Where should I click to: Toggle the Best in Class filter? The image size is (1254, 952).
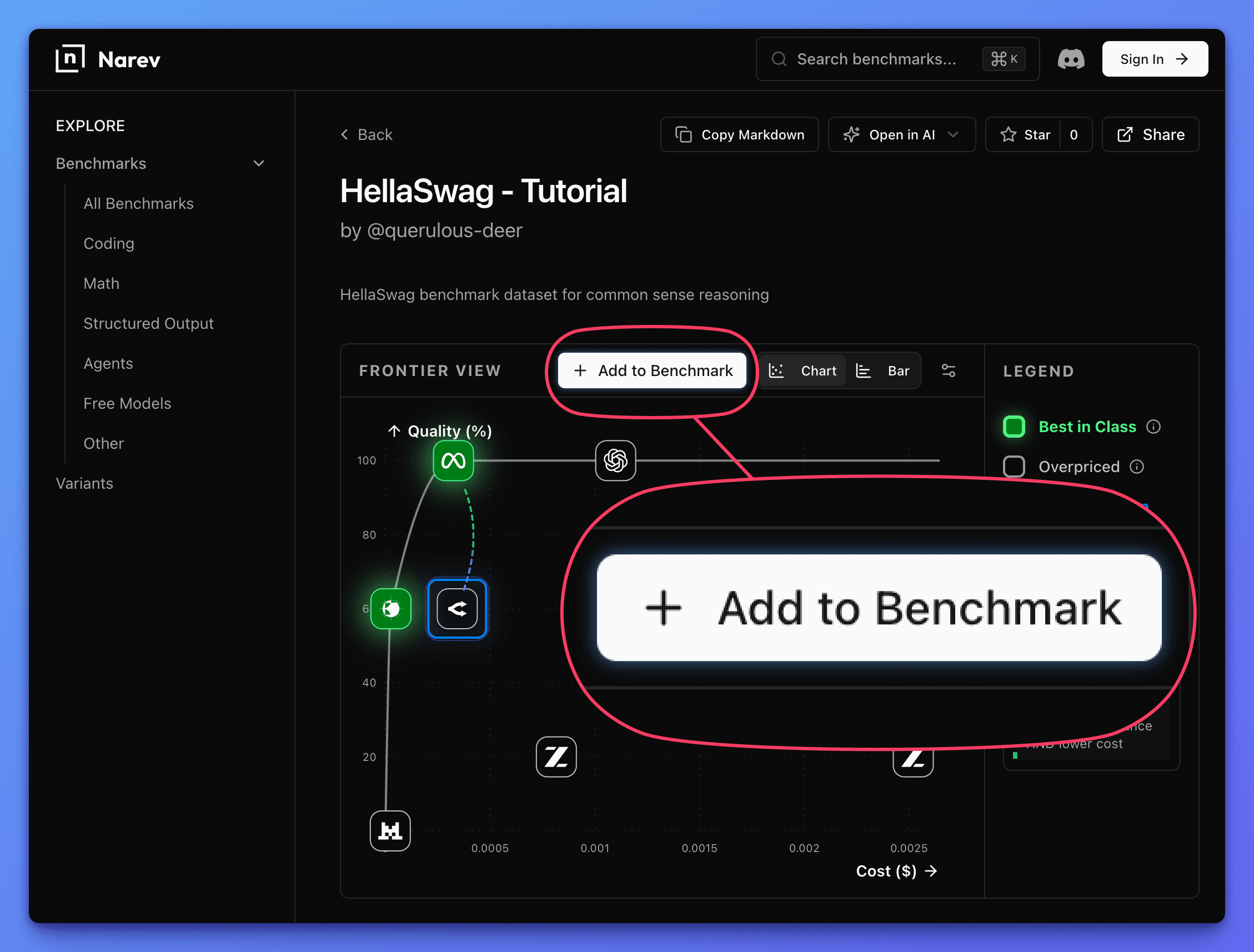pyautogui.click(x=1014, y=427)
